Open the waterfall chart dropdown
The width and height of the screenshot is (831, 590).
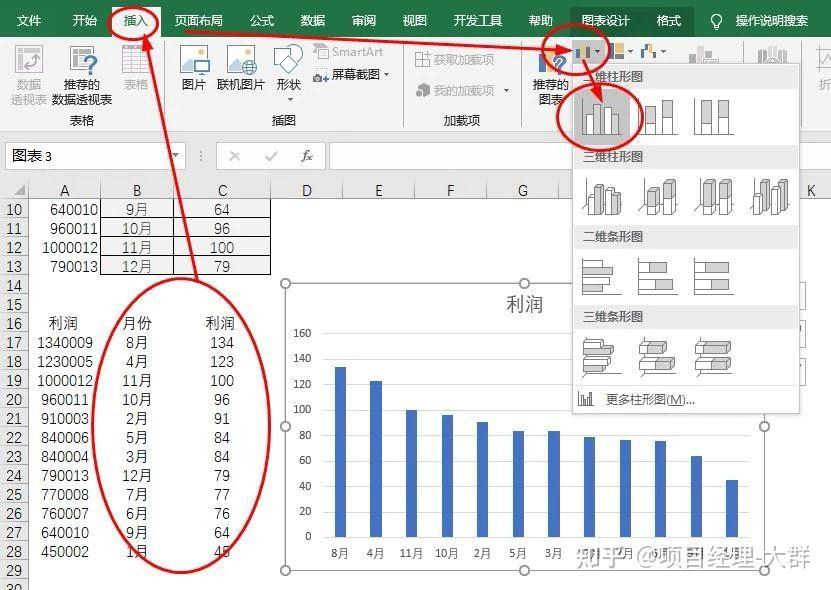click(653, 52)
